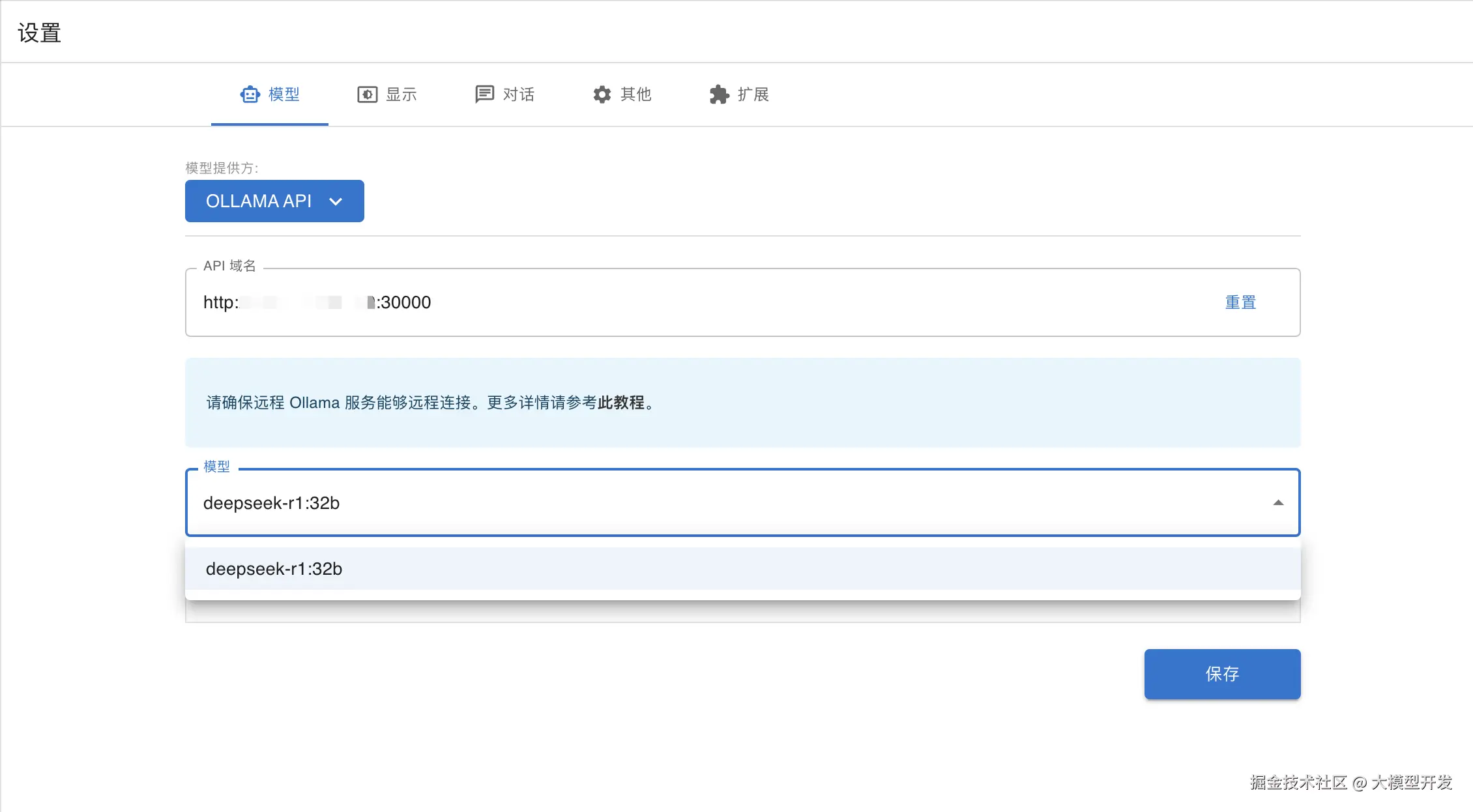Open the 此教程 tutorial link
Image resolution: width=1473 pixels, height=812 pixels.
[x=620, y=403]
